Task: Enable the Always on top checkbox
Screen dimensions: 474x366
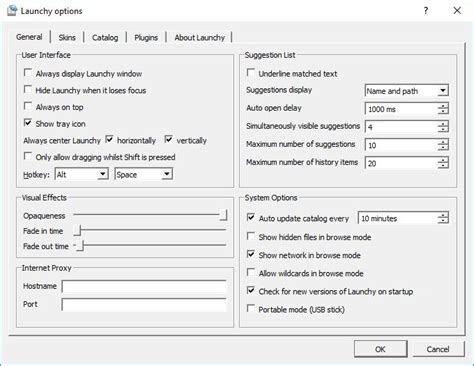Action: 28,106
